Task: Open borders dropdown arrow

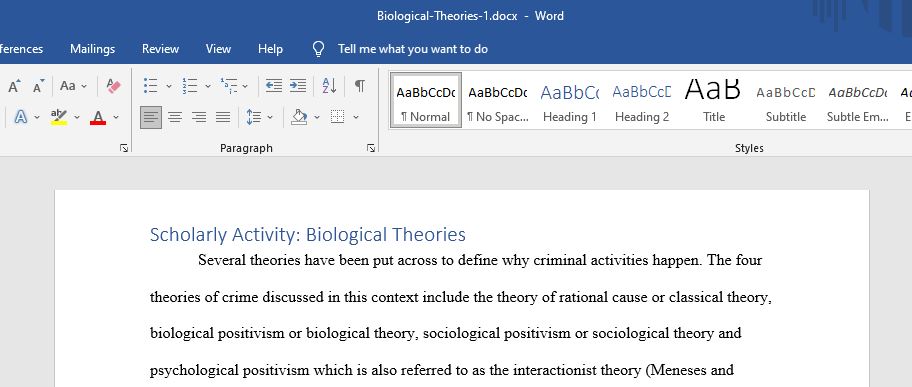Action: coord(356,118)
